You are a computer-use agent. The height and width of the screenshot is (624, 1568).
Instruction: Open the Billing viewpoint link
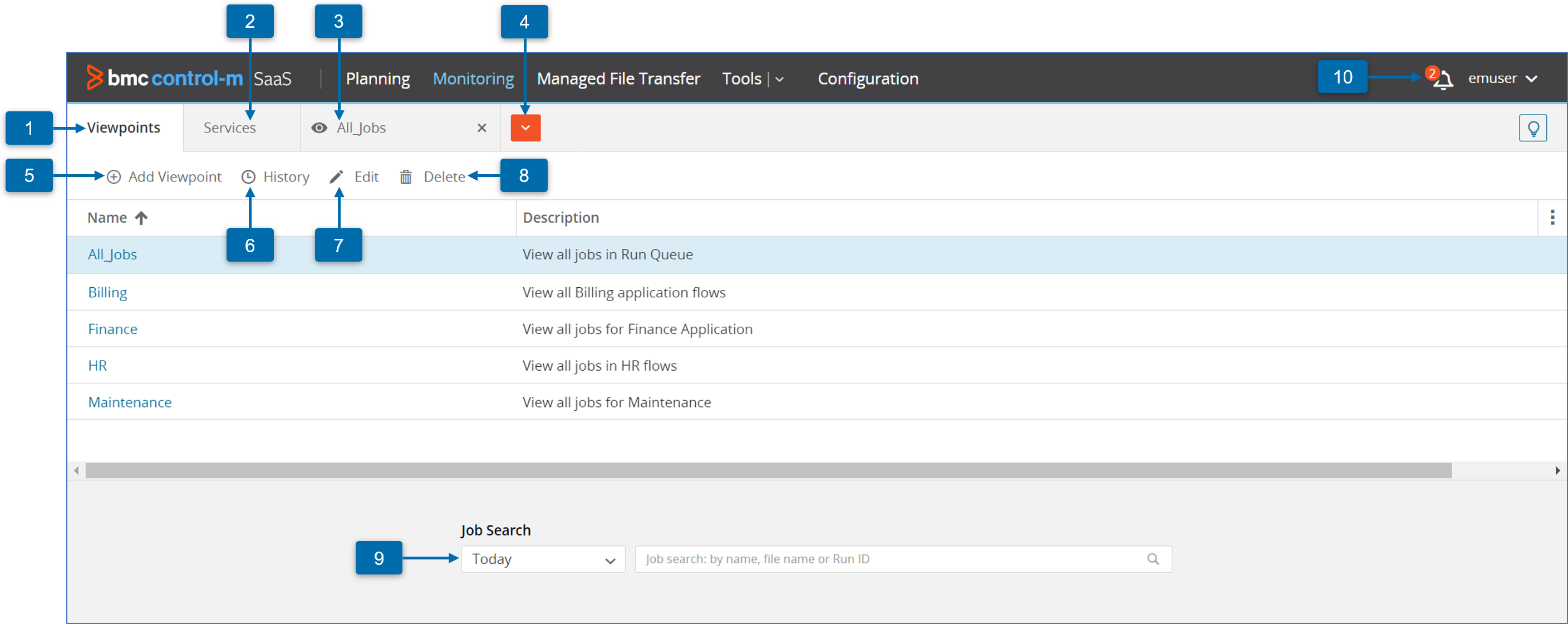108,292
